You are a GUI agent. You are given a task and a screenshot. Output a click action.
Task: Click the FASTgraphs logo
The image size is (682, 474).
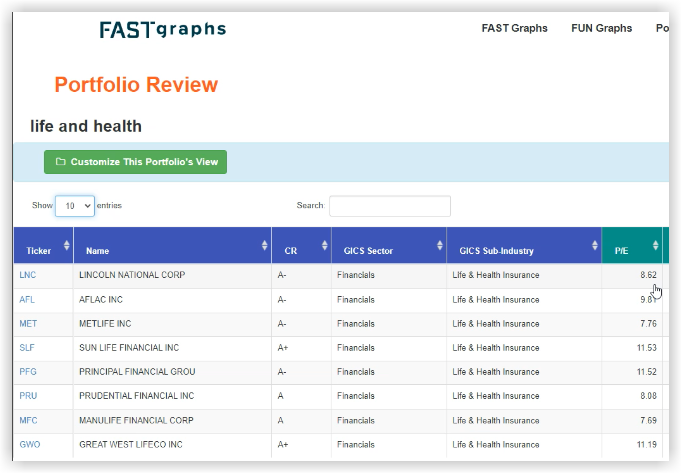(163, 30)
